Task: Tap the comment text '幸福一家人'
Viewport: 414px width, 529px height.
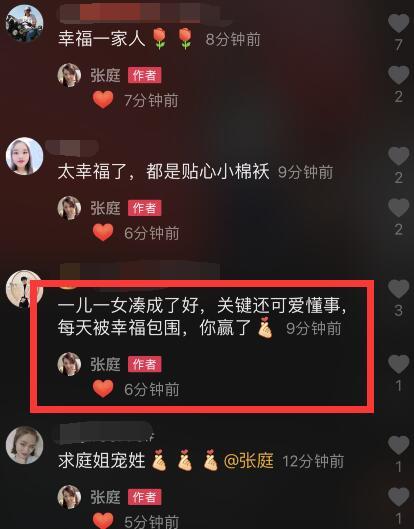Action: coord(101,38)
